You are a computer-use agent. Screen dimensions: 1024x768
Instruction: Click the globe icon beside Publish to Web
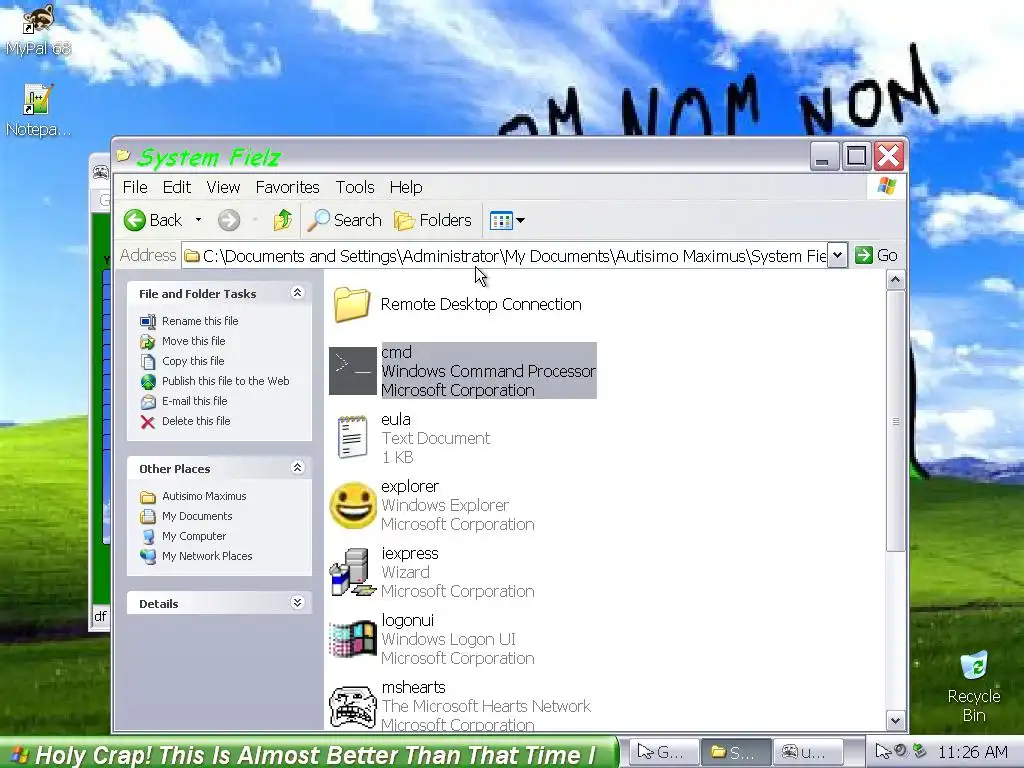(148, 381)
